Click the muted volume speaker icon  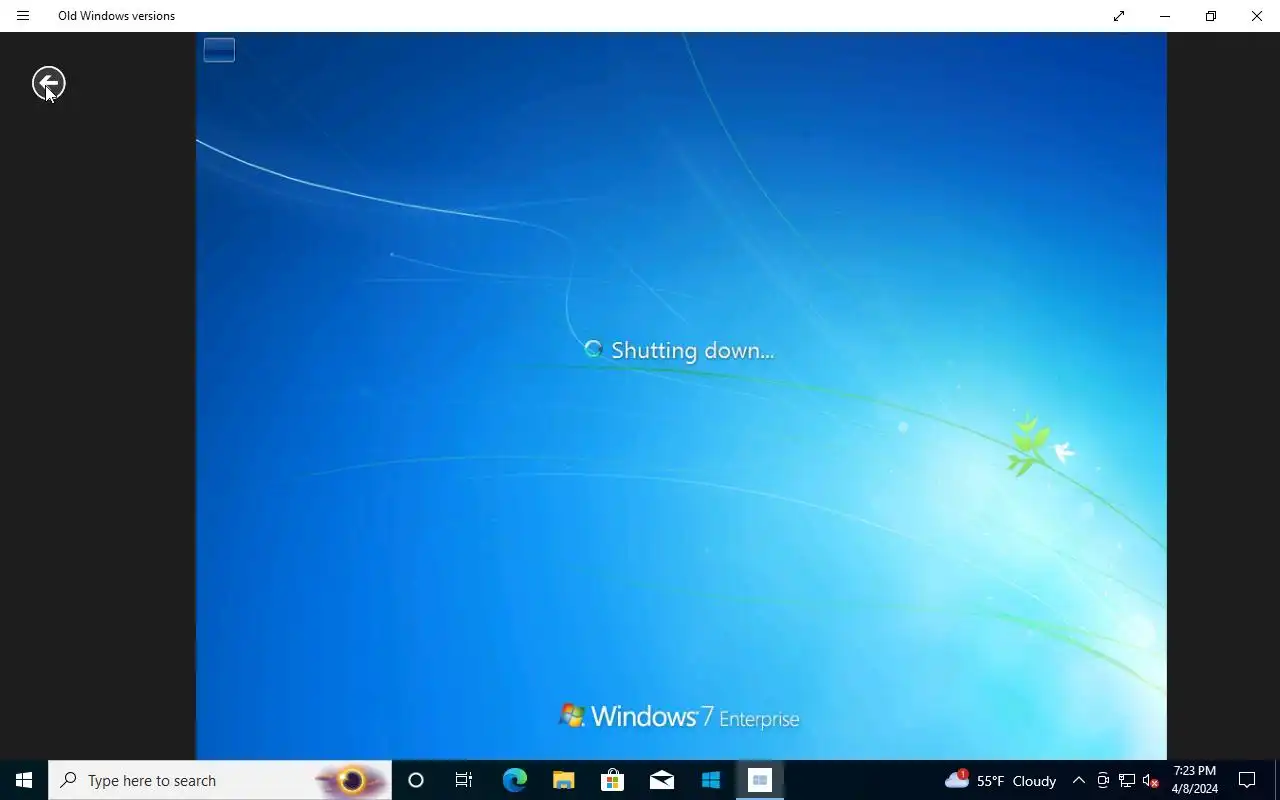[x=1151, y=781]
